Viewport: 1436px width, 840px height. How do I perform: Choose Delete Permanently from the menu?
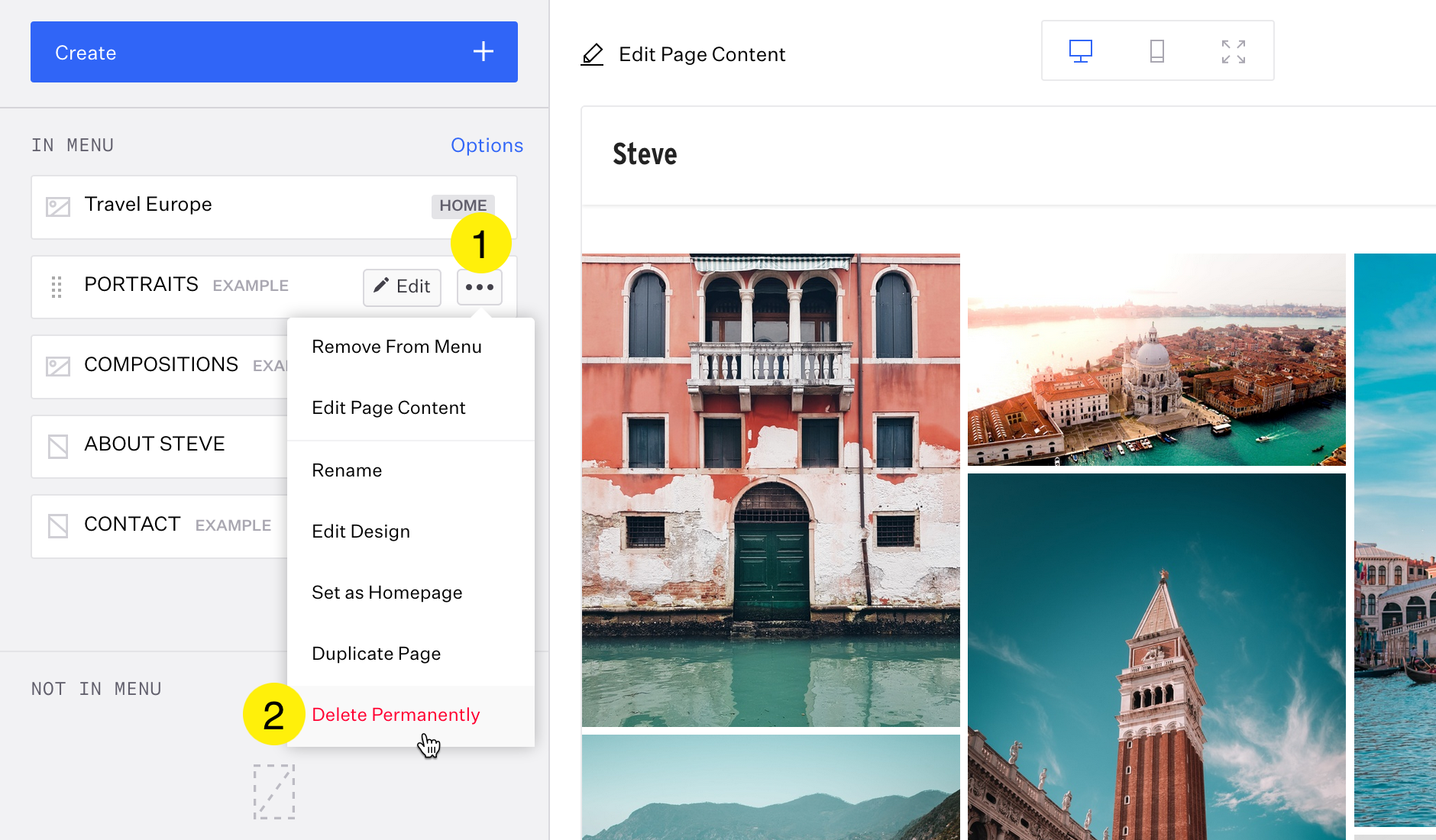pos(396,715)
